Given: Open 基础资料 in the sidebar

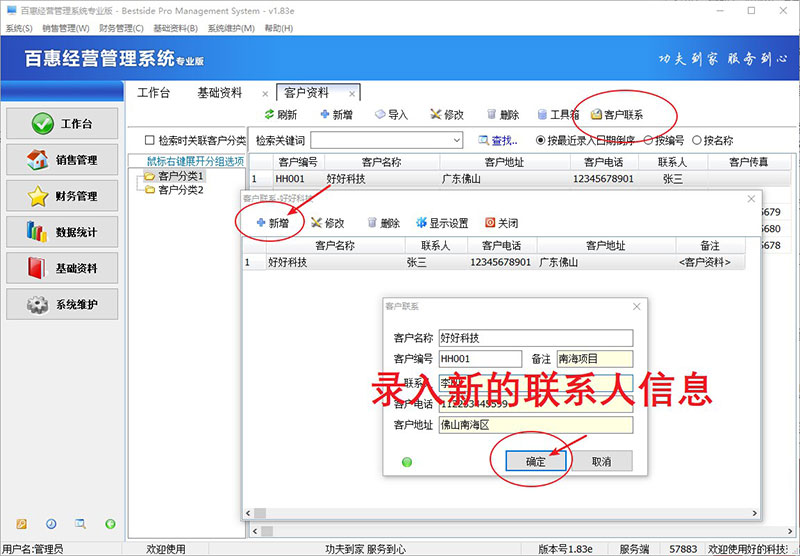Looking at the screenshot, I should [62, 268].
